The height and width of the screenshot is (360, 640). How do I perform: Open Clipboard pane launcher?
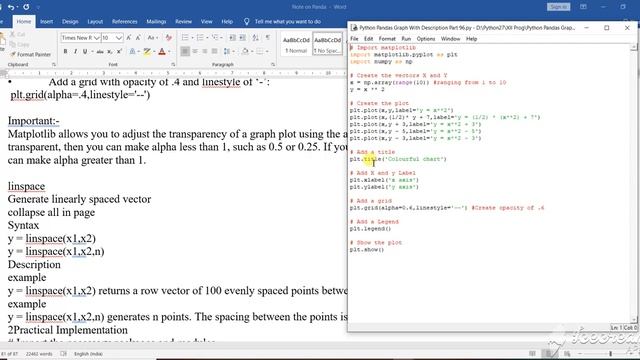pos(53,64)
